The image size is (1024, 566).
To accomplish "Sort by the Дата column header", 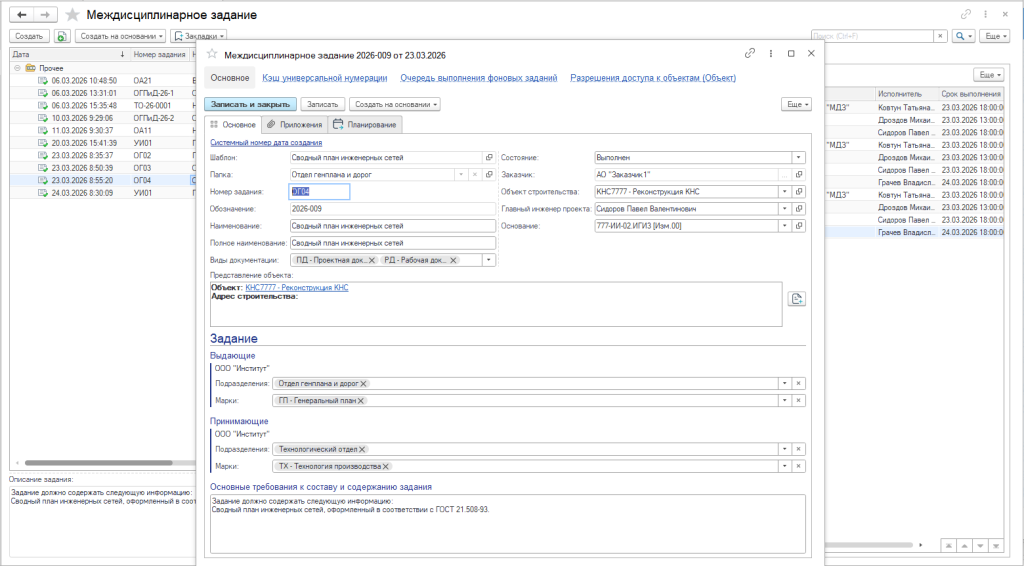I will coord(69,55).
